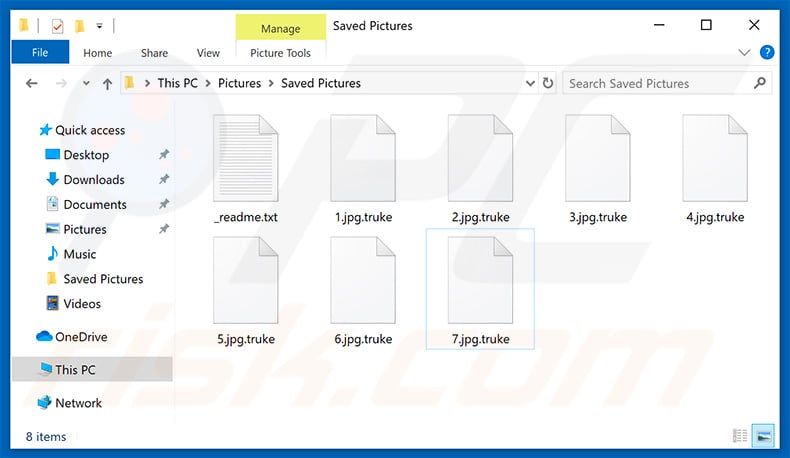Switch to Details view layout
Image resolution: width=790 pixels, height=458 pixels.
(740, 436)
